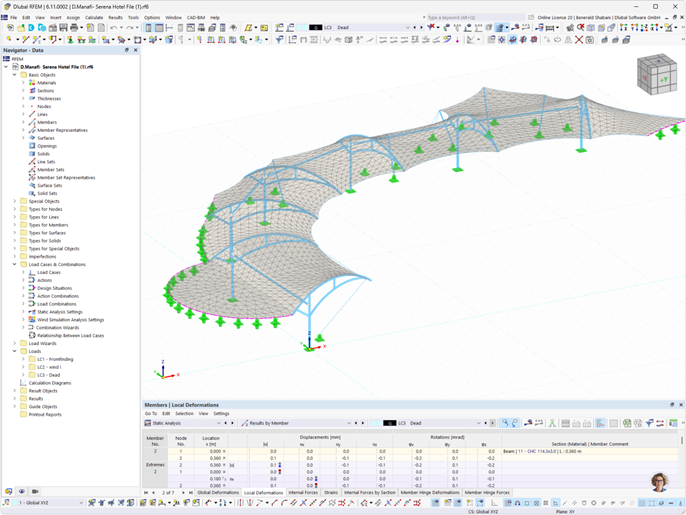686x515 pixels.
Task: Click the support avatar in bottom corner
Action: [659, 481]
